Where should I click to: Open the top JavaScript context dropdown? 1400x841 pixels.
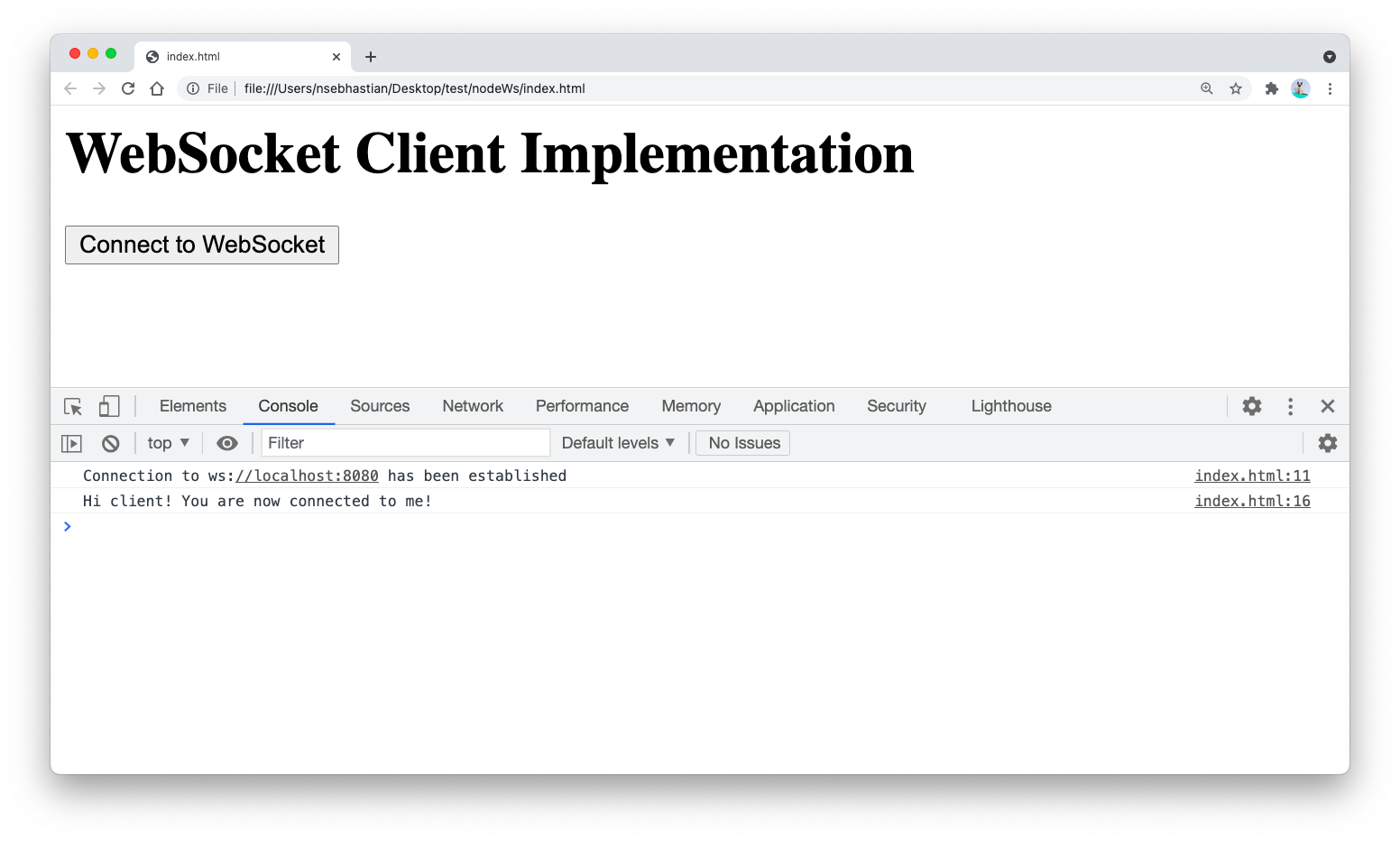169,443
